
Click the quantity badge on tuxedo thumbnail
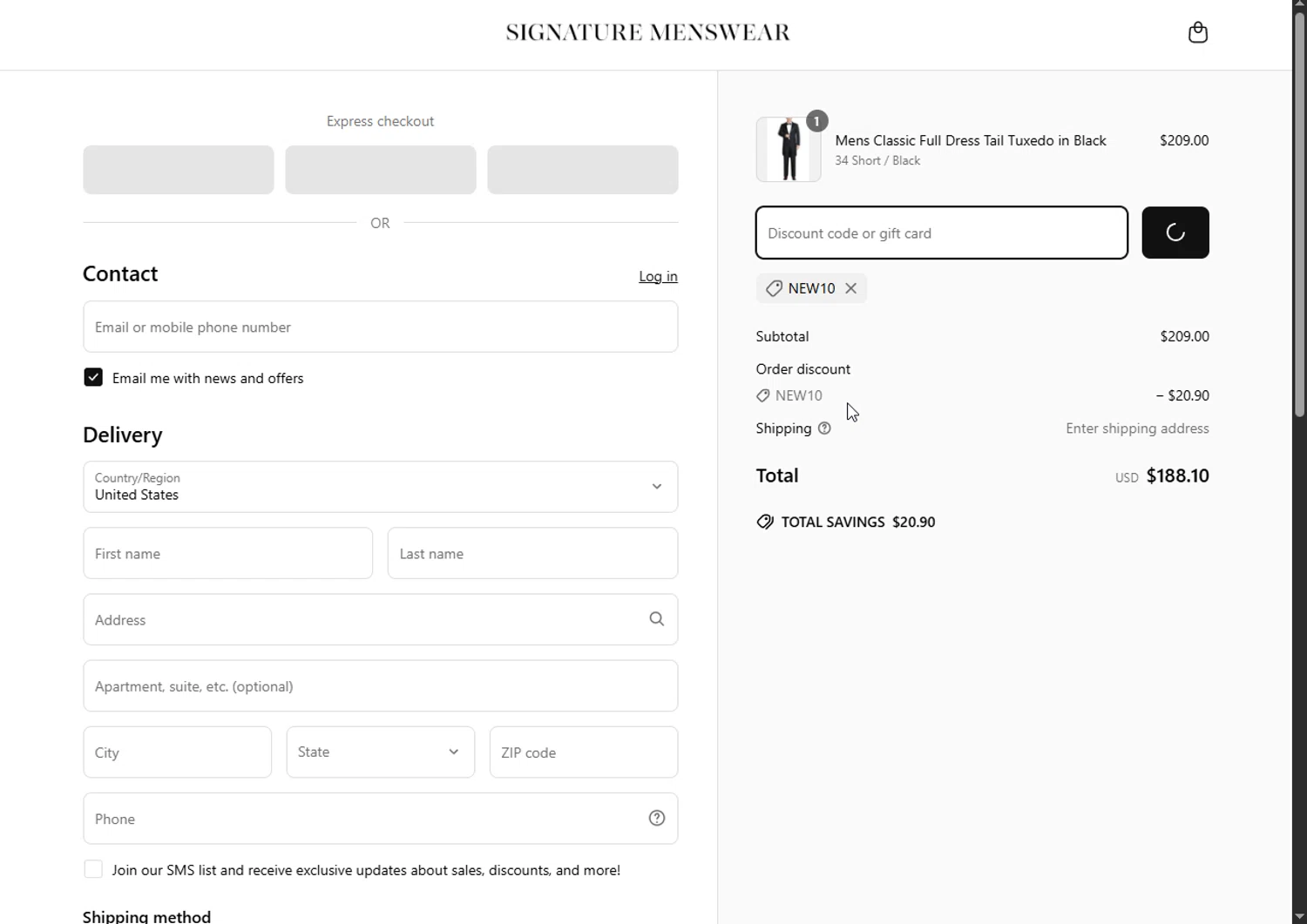816,121
